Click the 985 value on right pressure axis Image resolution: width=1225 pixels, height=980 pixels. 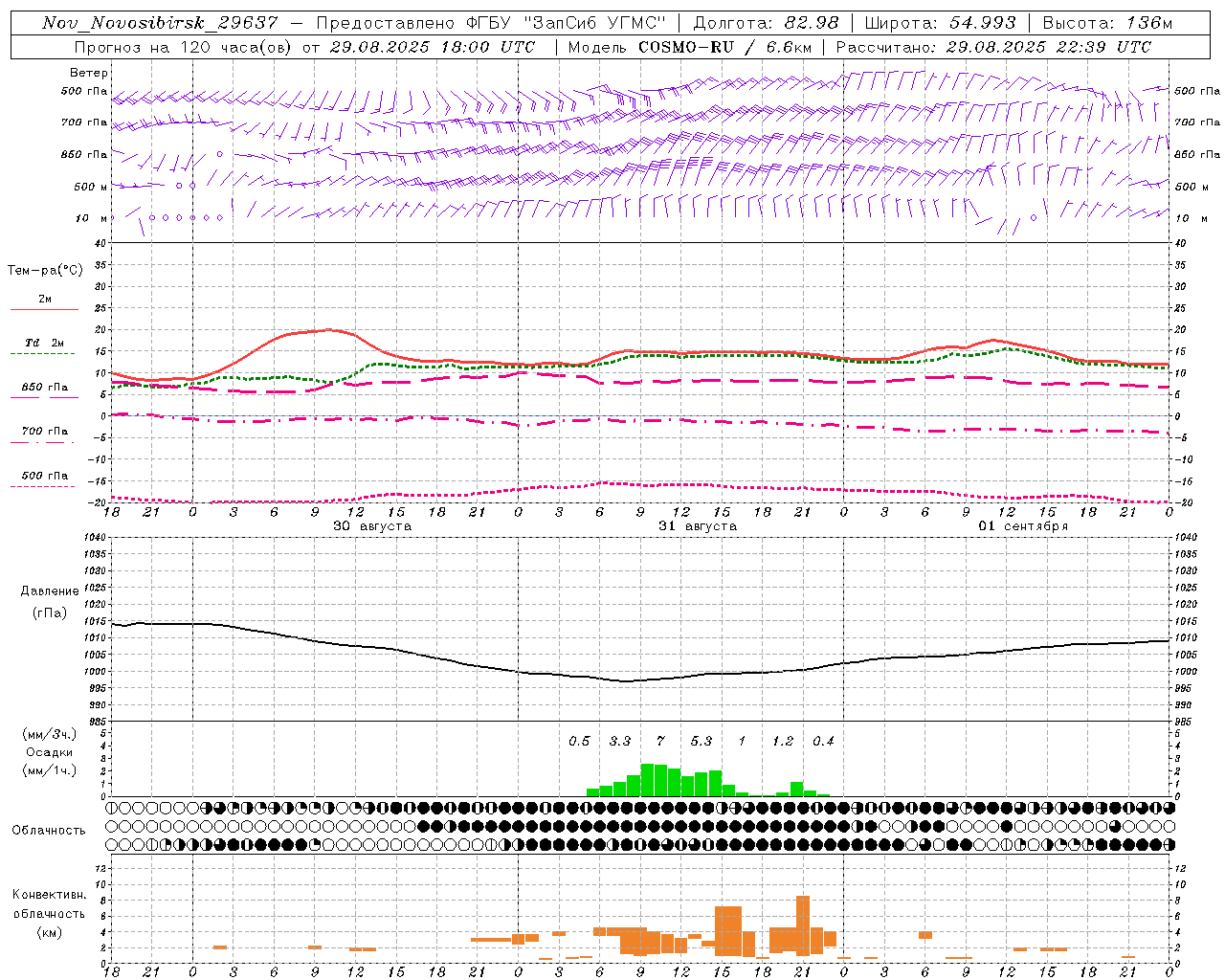pyautogui.click(x=1185, y=722)
